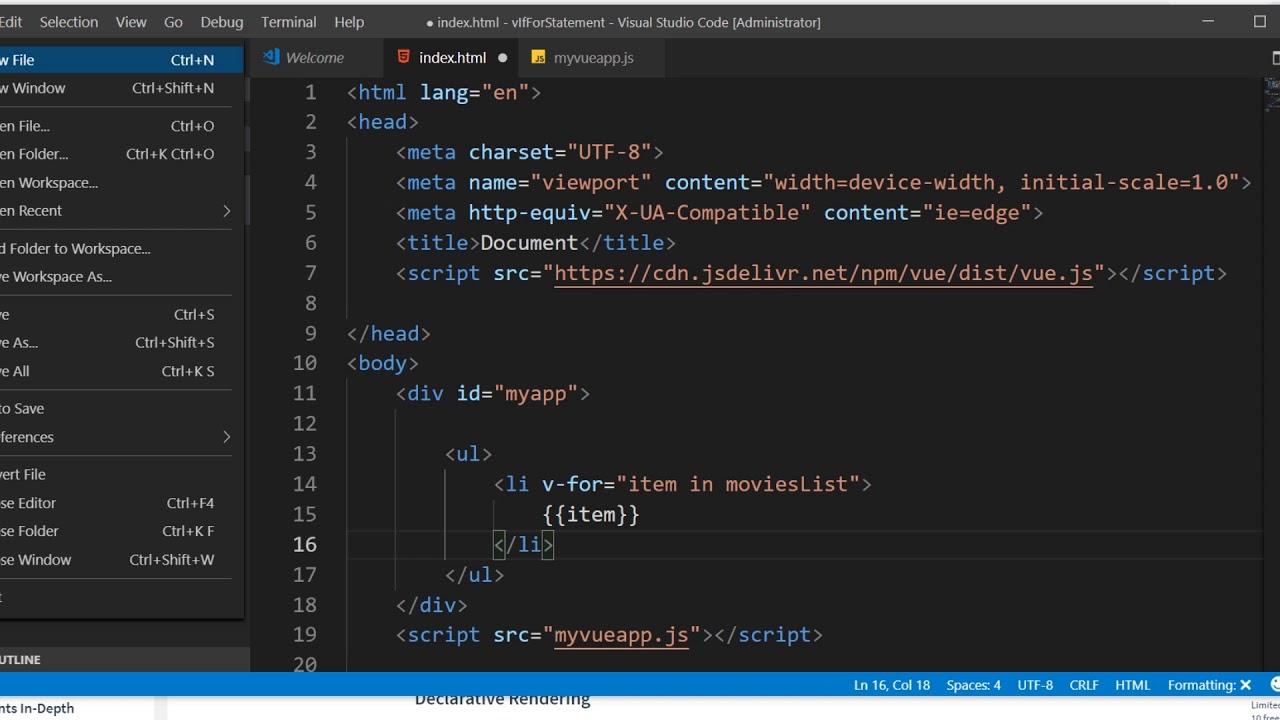Click the {{item}} text on line 15
Screen dimensions: 1280x720
591,514
